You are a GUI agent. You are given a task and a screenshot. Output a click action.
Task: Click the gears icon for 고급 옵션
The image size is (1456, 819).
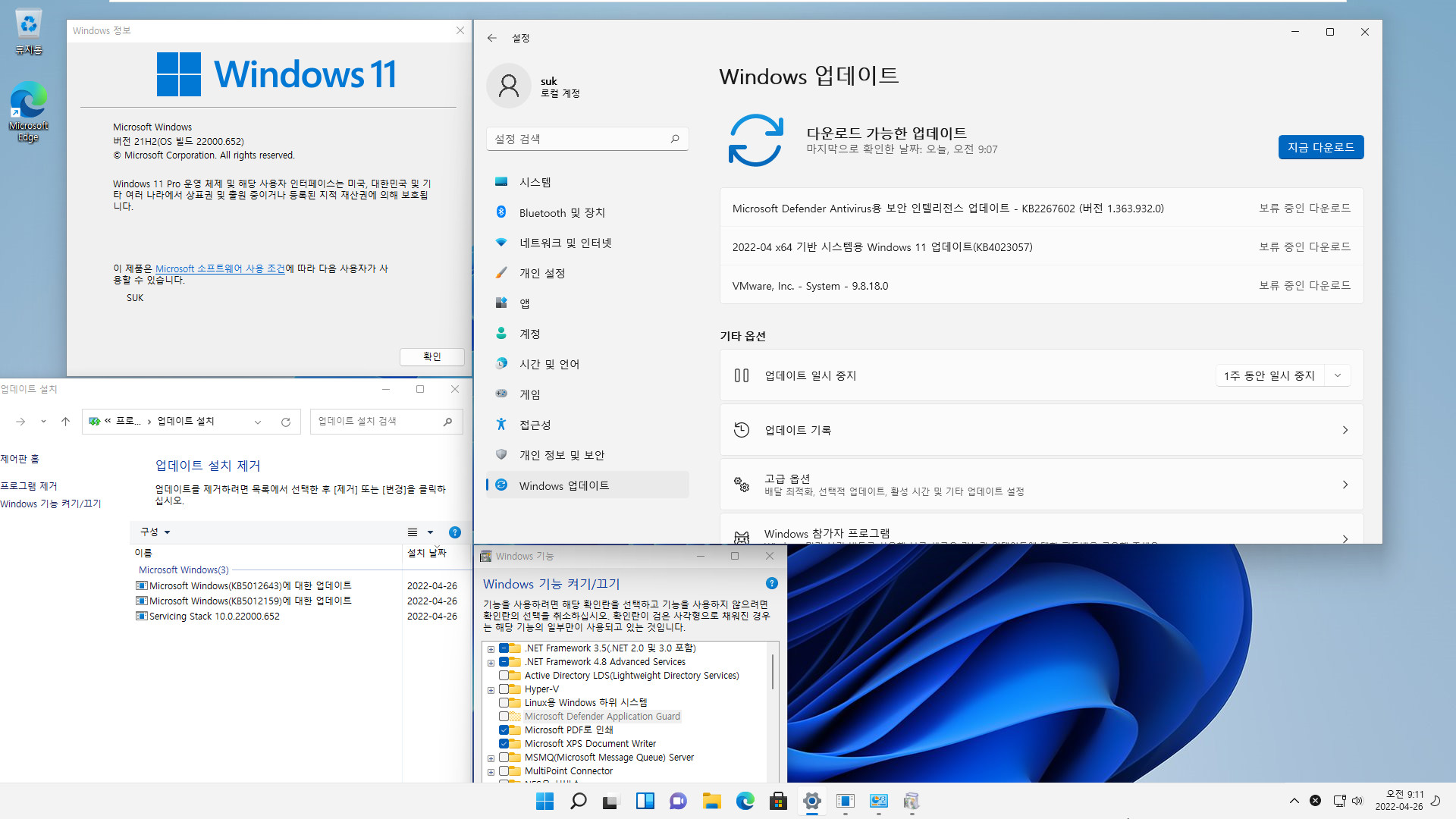coord(742,485)
